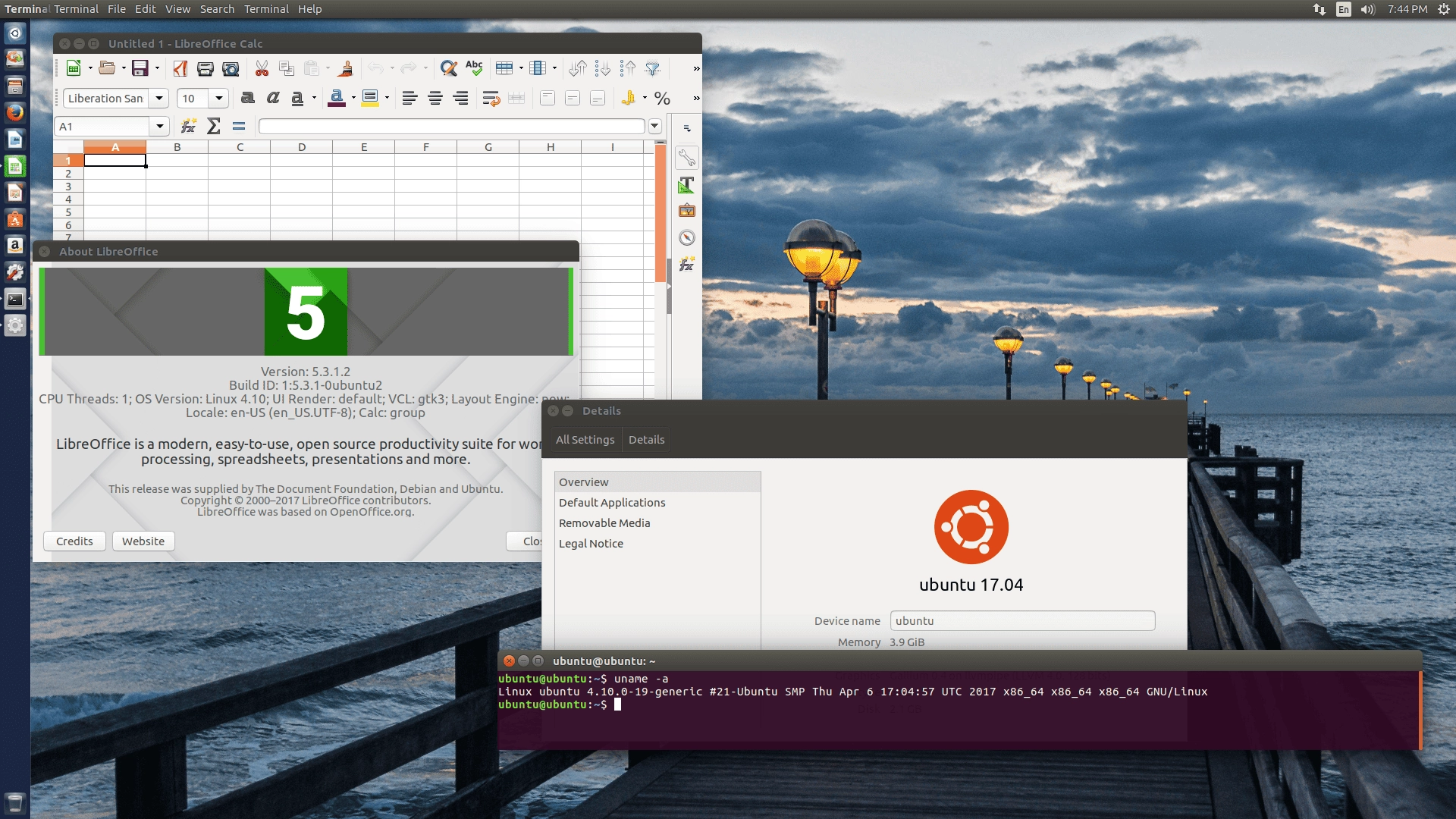This screenshot has height=819, width=1456.
Task: Click the Function equals sign icon
Action: (239, 126)
